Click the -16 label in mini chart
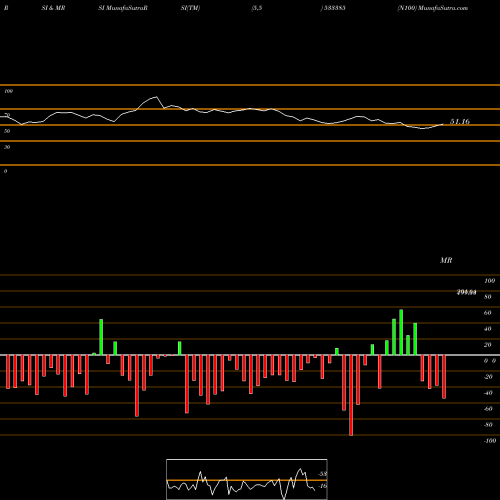This screenshot has height=500, width=500. point(323,486)
